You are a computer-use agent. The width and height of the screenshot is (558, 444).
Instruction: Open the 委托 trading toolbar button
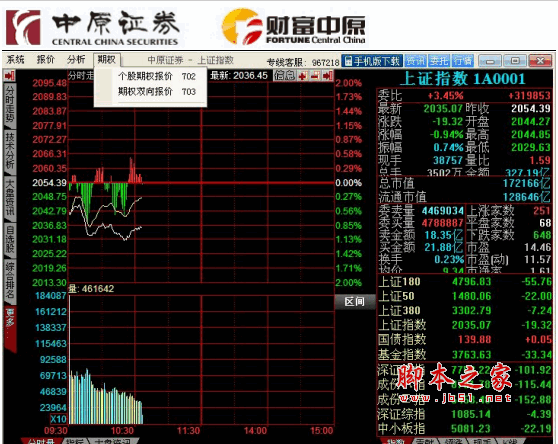coord(439,61)
